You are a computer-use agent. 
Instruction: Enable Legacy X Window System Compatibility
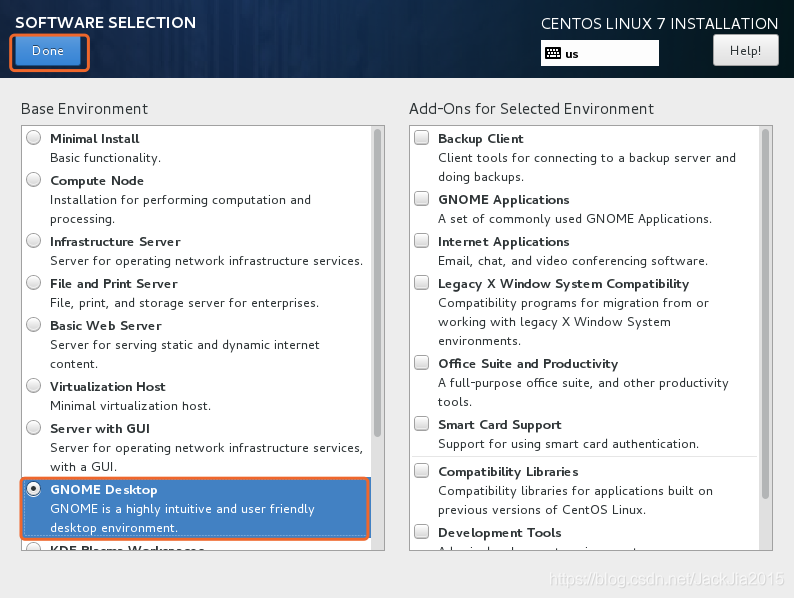(x=422, y=283)
